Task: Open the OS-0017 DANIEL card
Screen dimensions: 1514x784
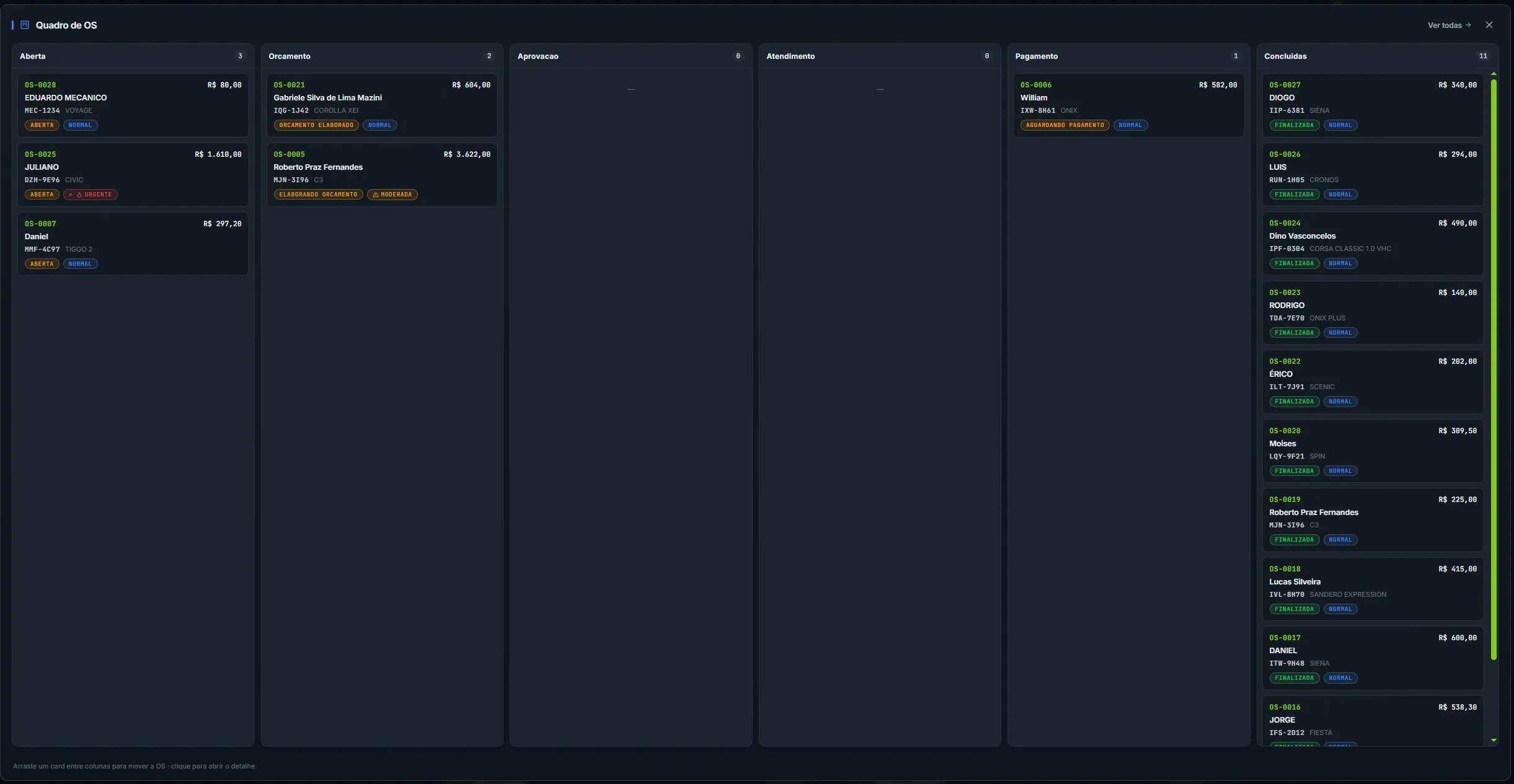Action: tap(1373, 658)
